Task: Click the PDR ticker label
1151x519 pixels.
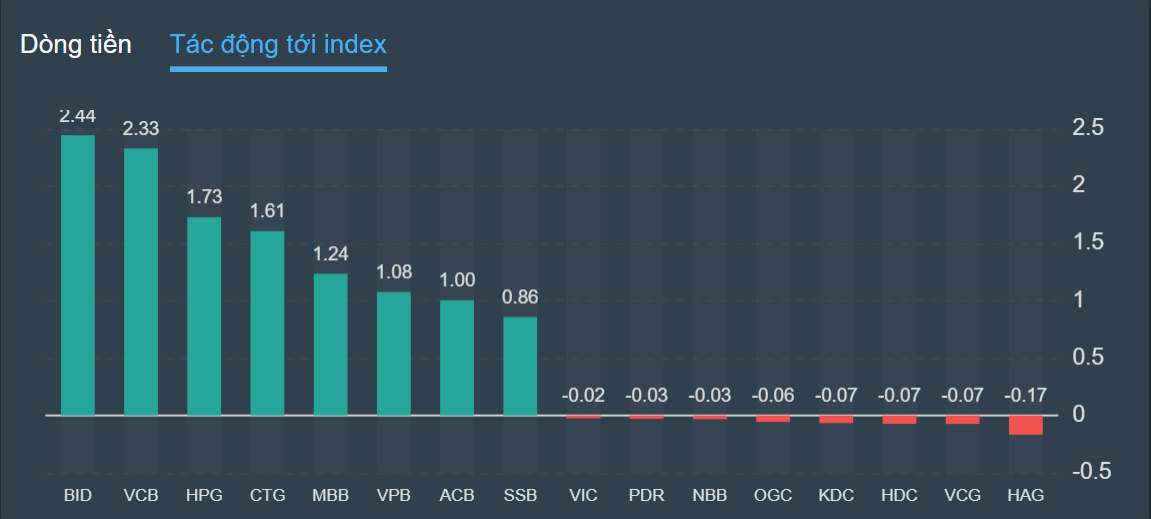Action: point(646,495)
